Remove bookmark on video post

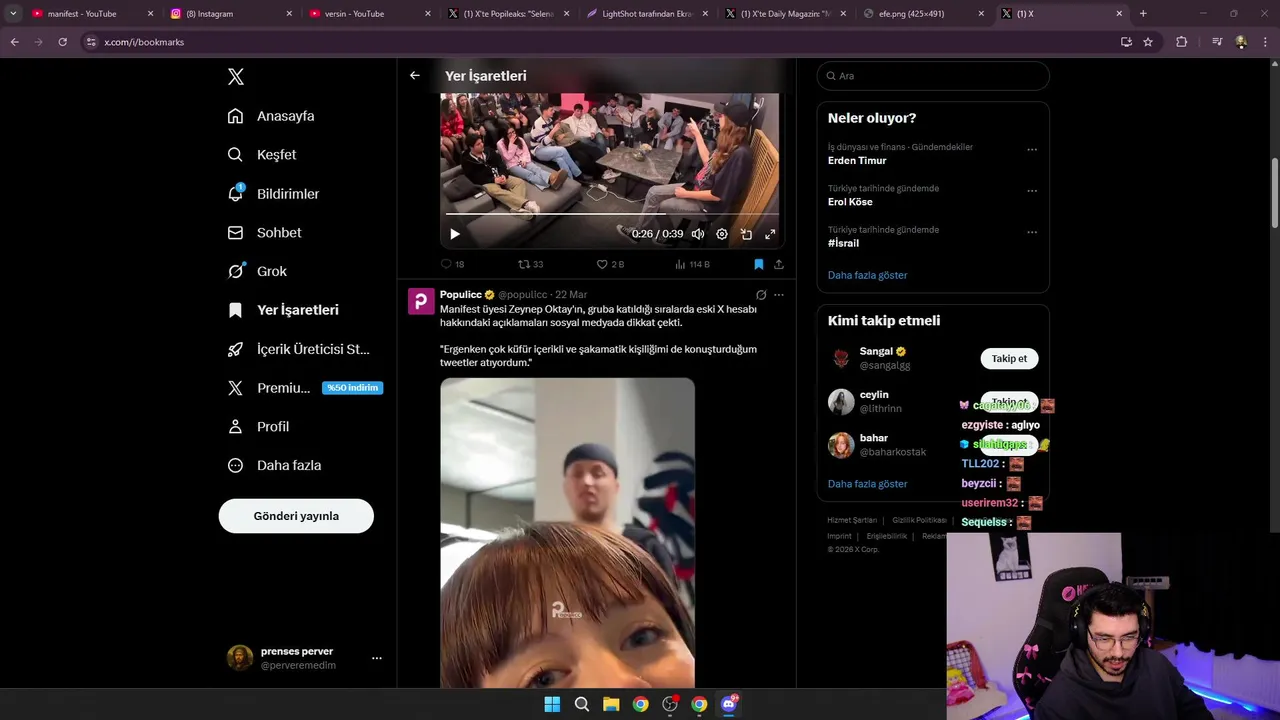tap(758, 264)
